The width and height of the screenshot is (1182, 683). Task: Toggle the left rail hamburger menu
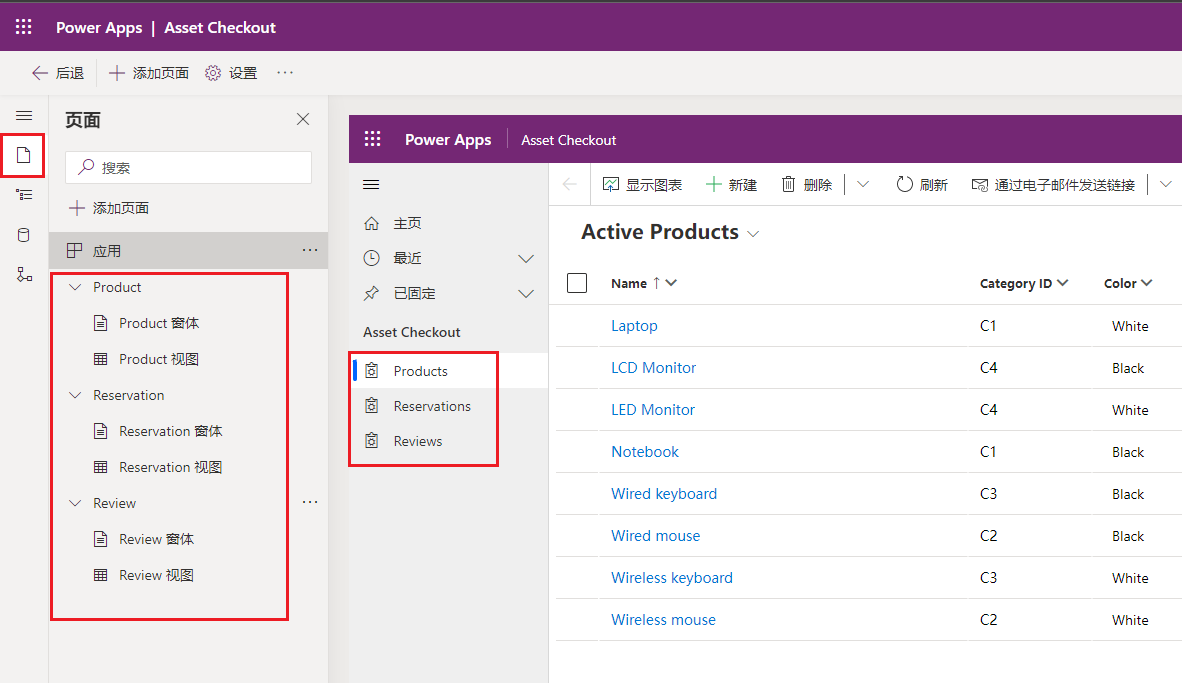pyautogui.click(x=24, y=116)
